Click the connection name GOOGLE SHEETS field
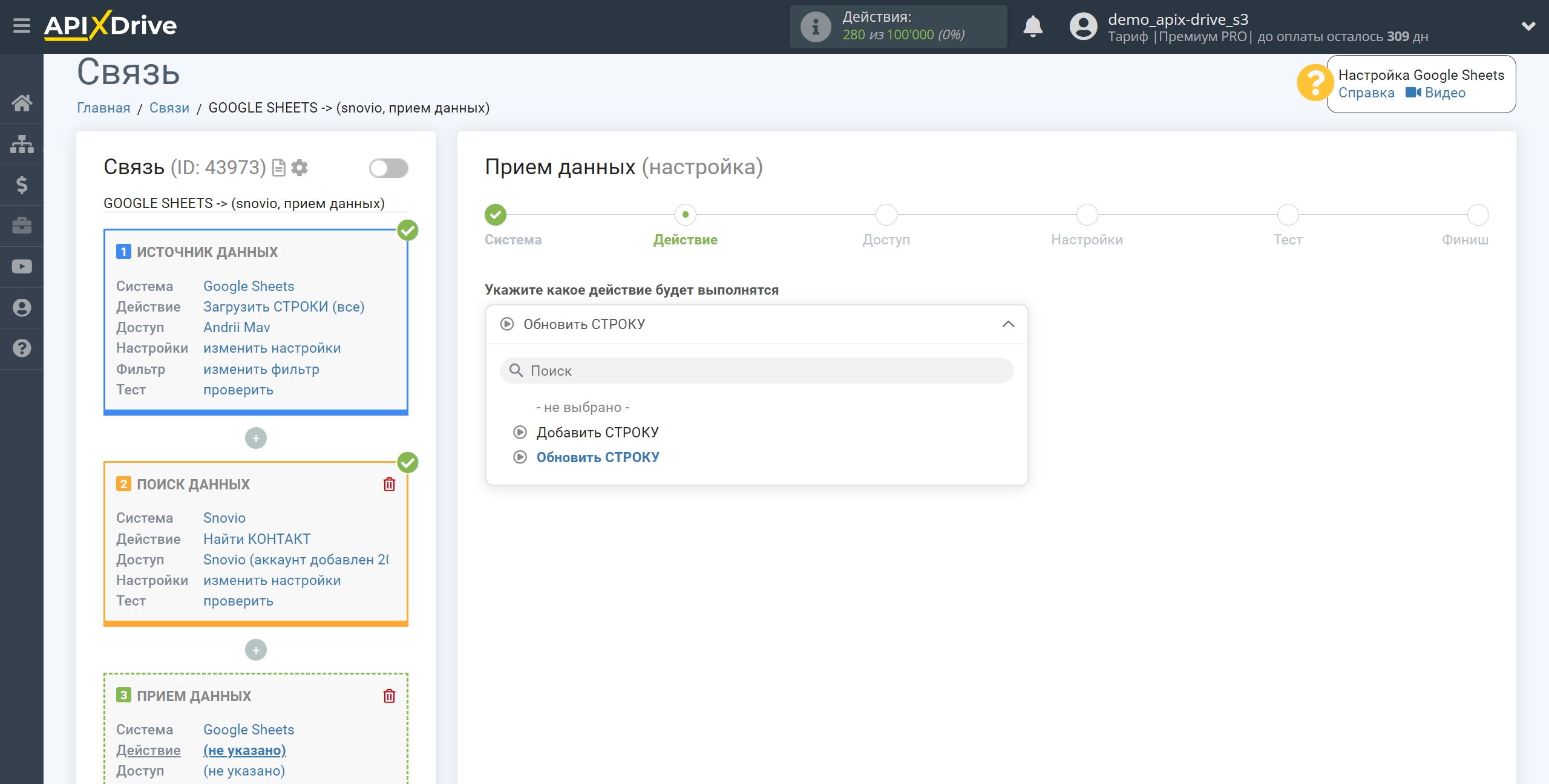 click(x=255, y=203)
